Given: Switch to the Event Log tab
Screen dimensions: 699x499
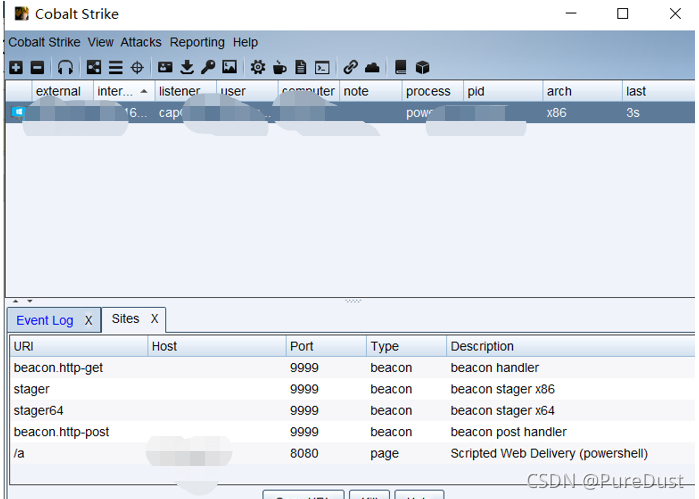Looking at the screenshot, I should click(x=45, y=320).
